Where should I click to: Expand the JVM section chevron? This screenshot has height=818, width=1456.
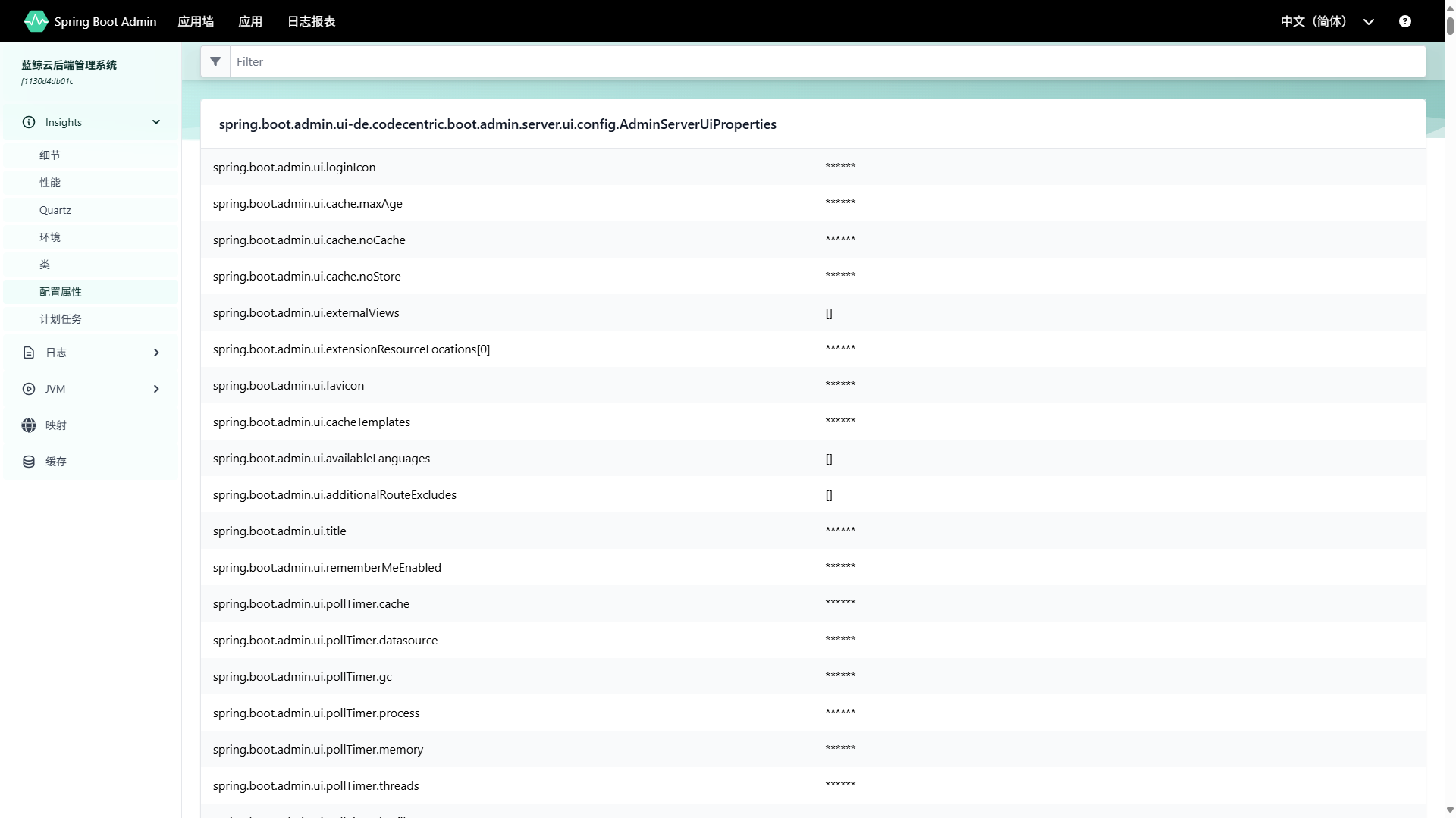(x=156, y=389)
